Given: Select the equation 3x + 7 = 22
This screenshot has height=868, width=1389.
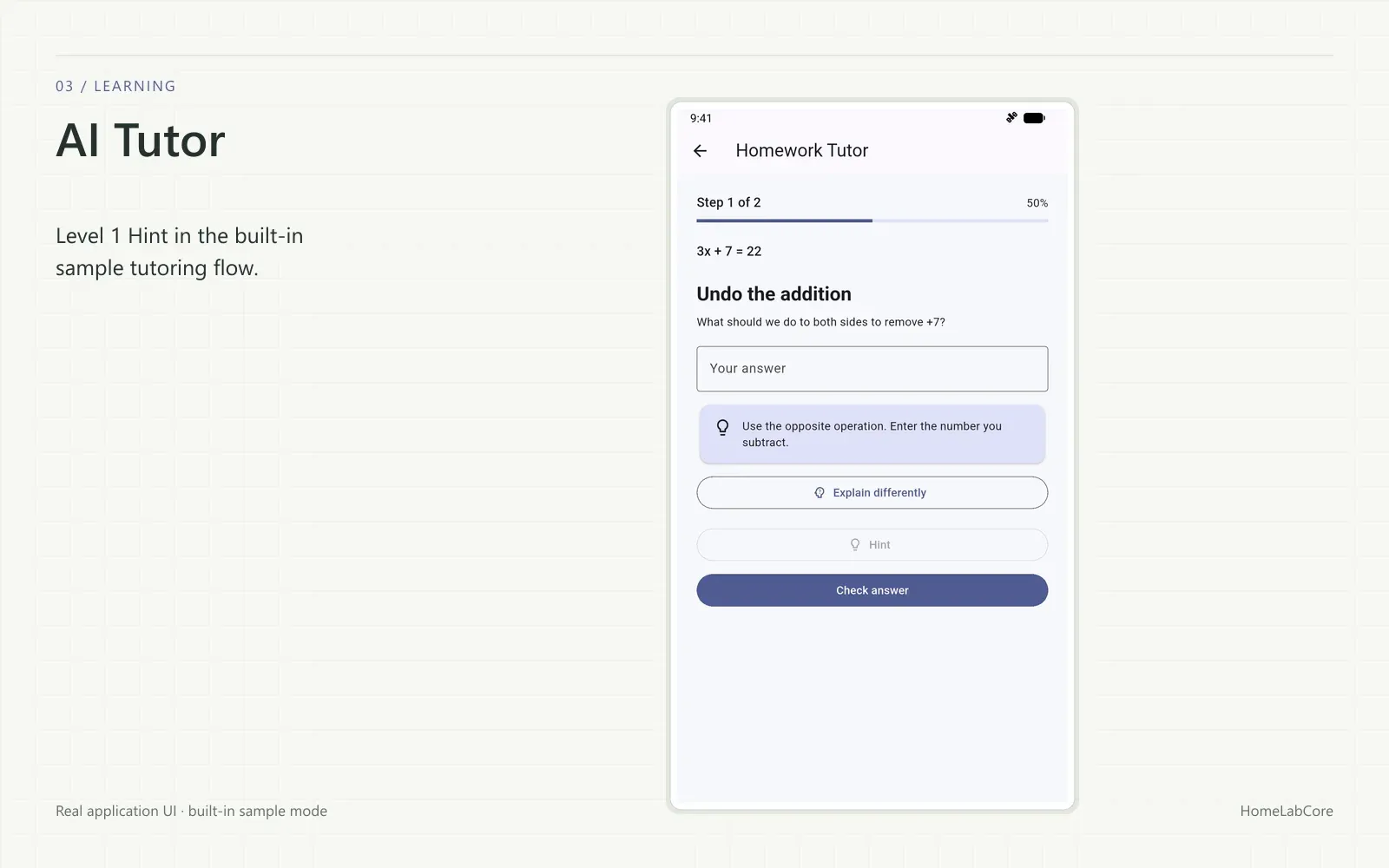Looking at the screenshot, I should pyautogui.click(x=729, y=251).
